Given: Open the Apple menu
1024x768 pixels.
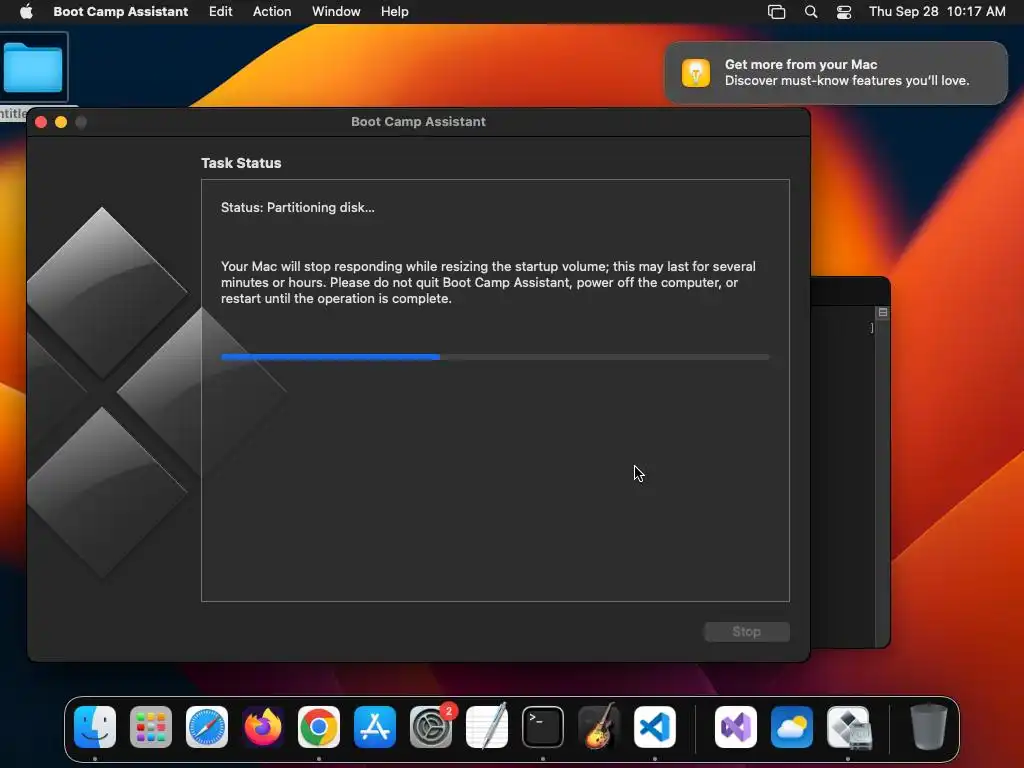Looking at the screenshot, I should click(26, 11).
